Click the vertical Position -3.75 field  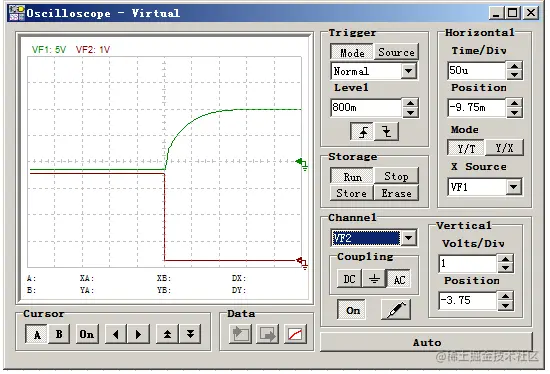point(468,301)
